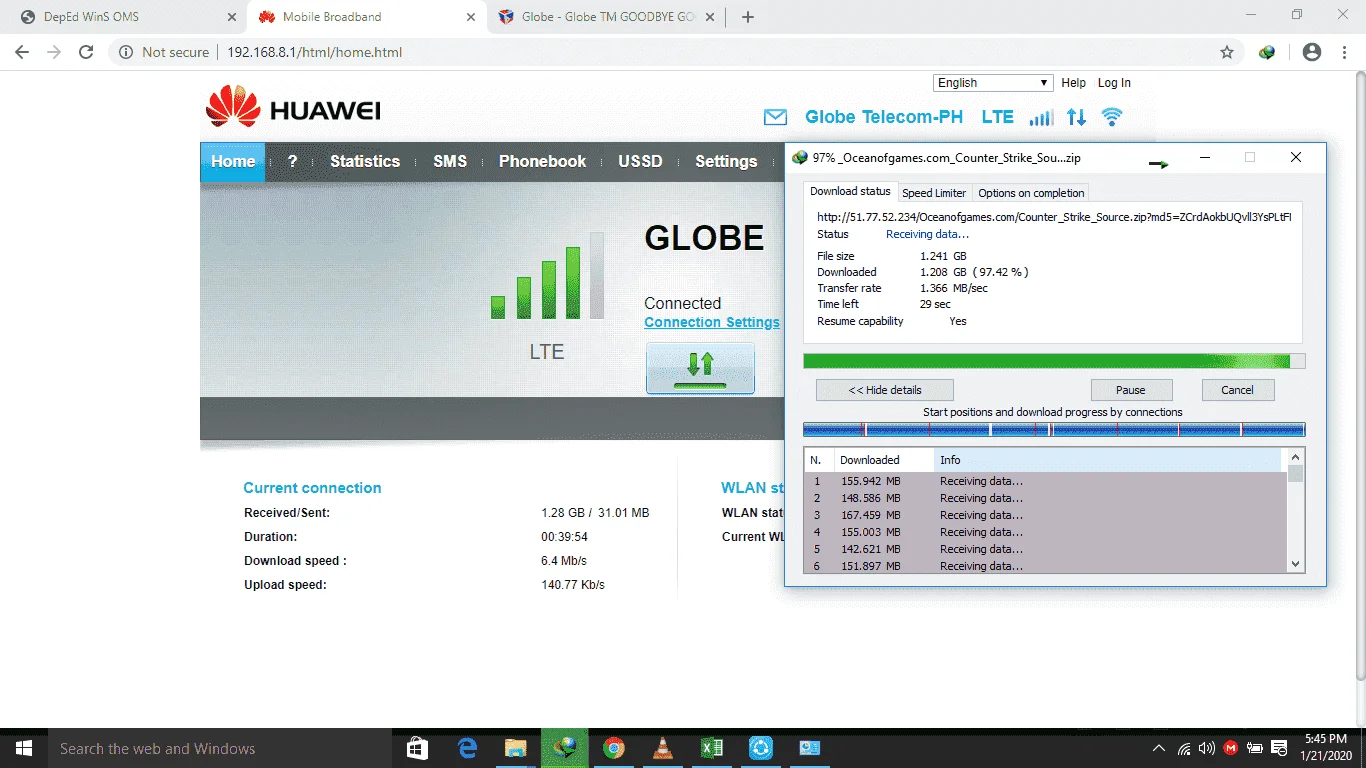Screen dimensions: 1366x768
Task: Open VLC media player from the taskbar
Action: (663, 748)
